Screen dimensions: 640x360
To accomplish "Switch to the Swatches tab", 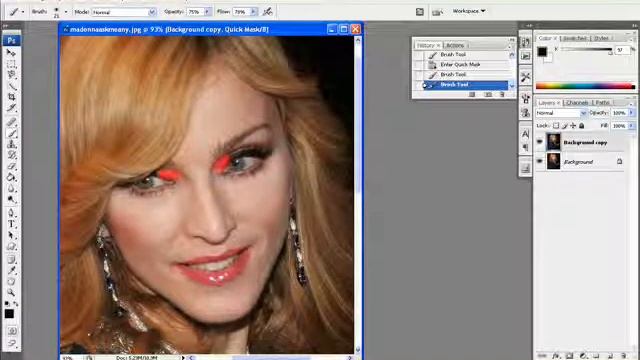I will point(575,38).
